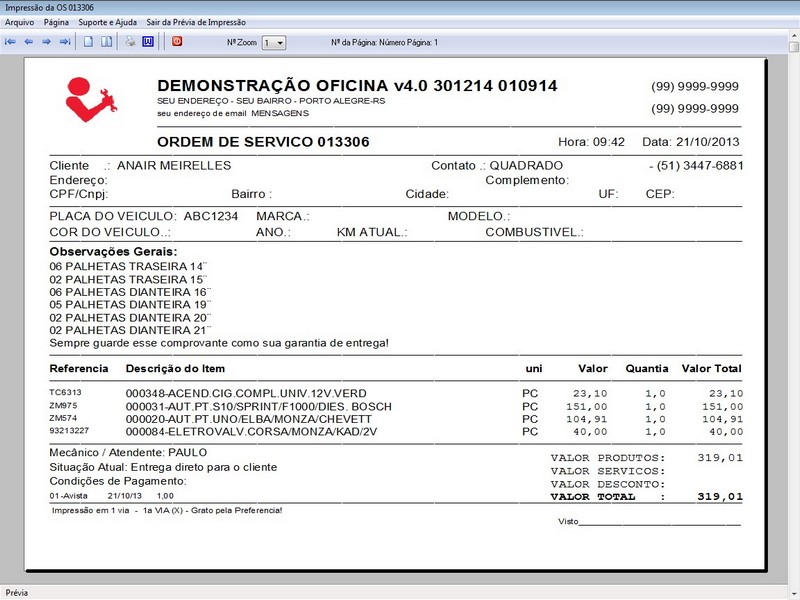
Task: Click the vertical scrollbar up arrow
Action: point(794,36)
